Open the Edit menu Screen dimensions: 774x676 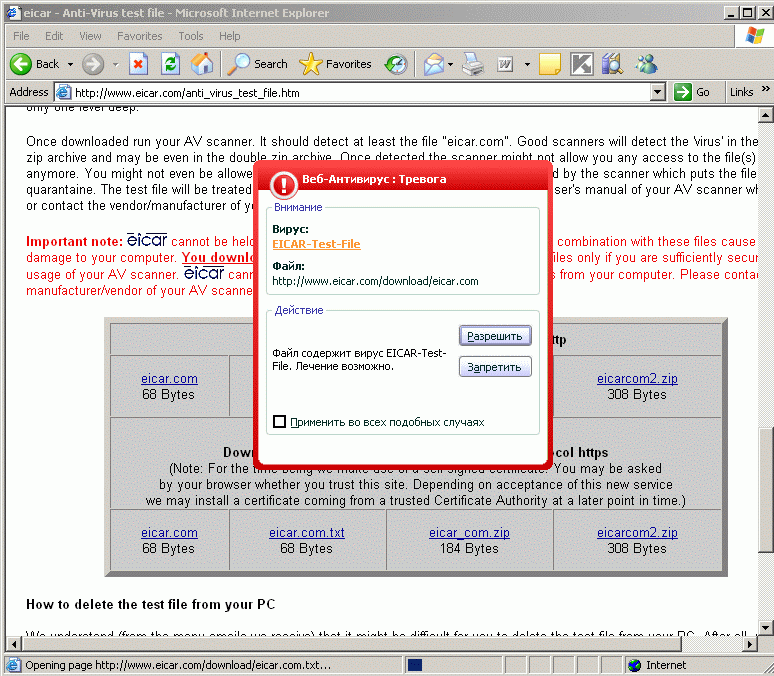click(54, 36)
